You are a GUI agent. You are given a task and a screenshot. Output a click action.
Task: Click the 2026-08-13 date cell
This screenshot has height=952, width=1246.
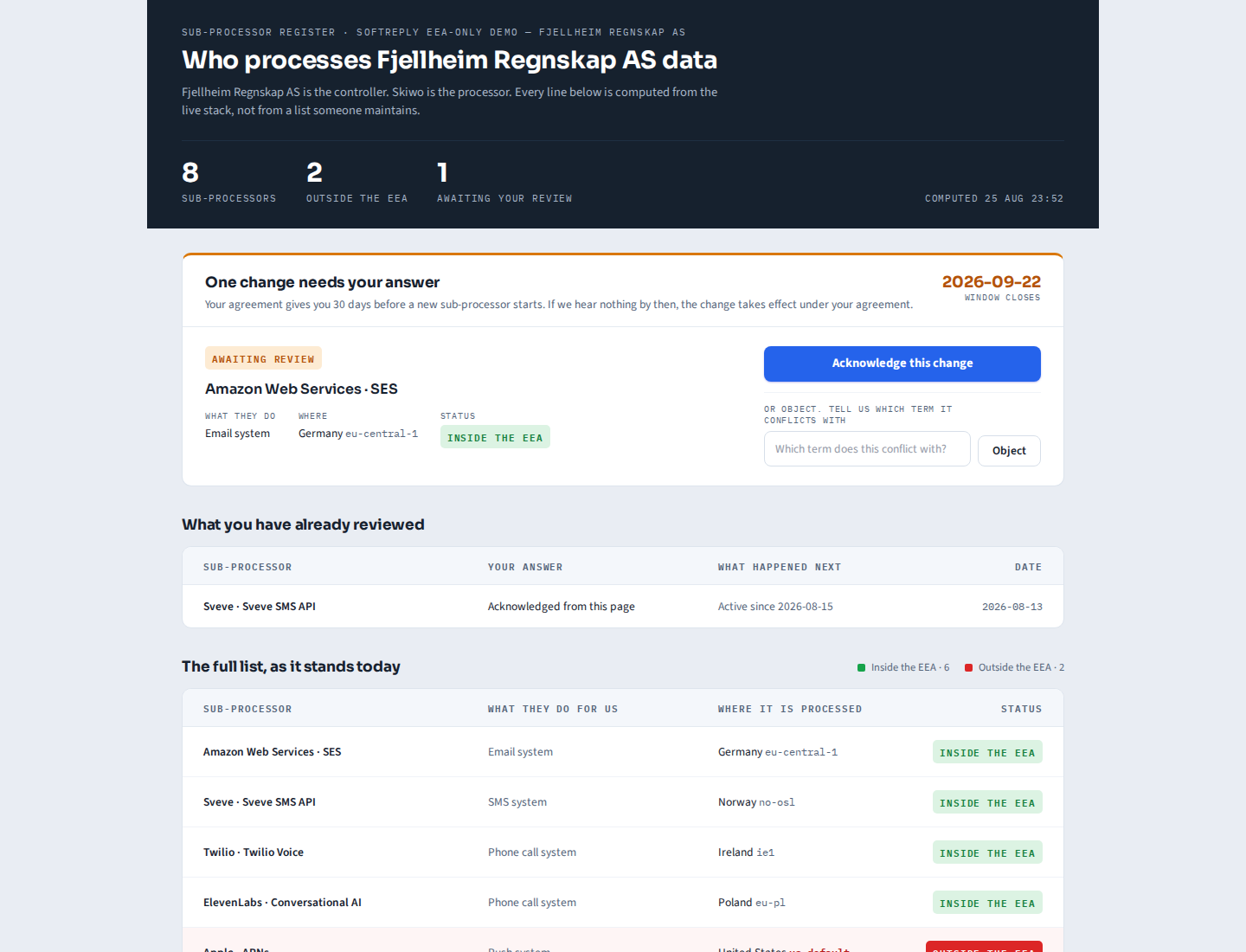click(1012, 607)
